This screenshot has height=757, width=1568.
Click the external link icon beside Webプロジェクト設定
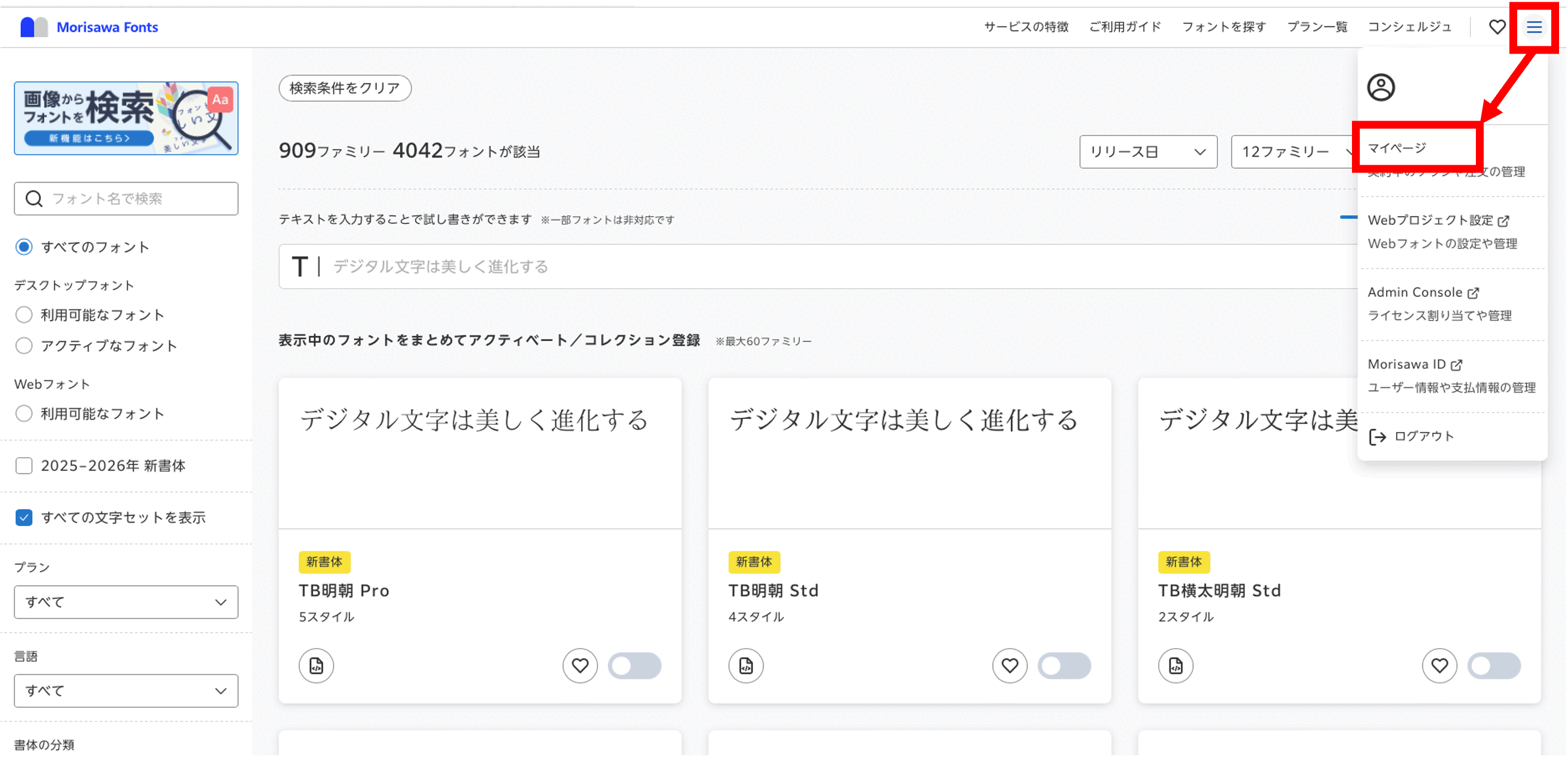1503,221
